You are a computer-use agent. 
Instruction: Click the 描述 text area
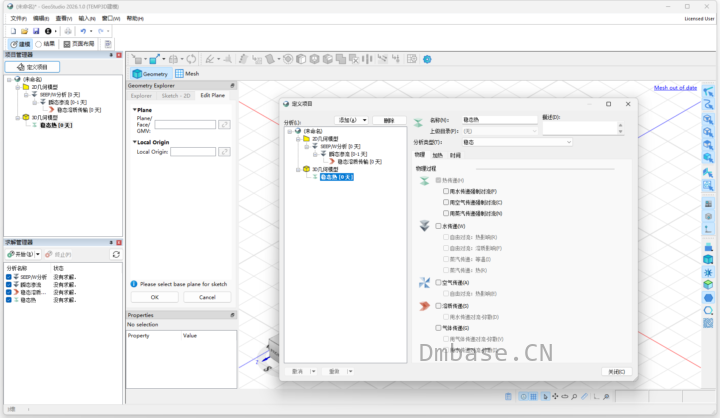pyautogui.click(x=583, y=129)
